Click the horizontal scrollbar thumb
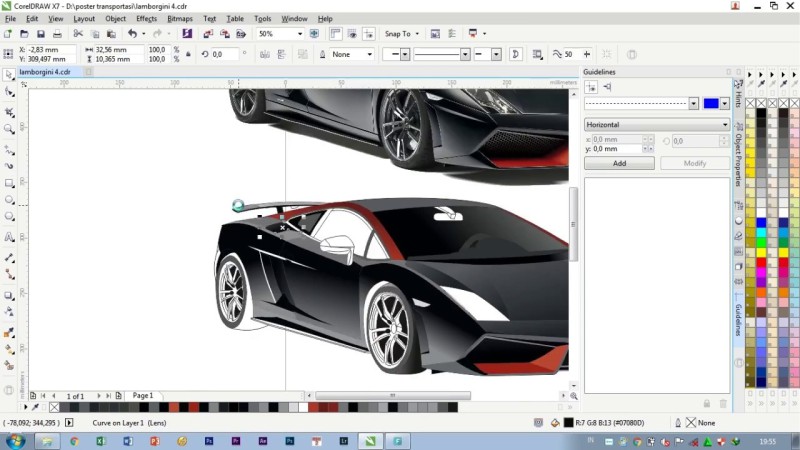The image size is (800, 450). (x=392, y=395)
